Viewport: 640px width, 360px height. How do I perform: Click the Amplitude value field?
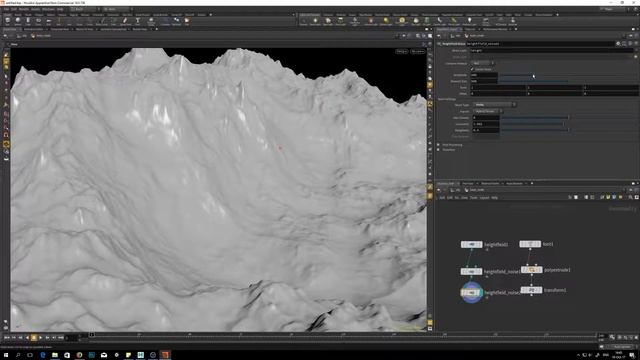click(x=484, y=75)
